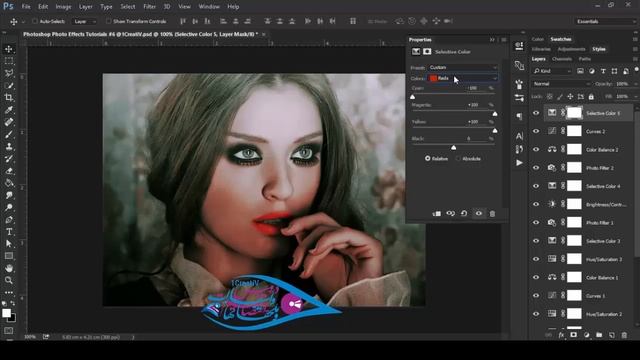Hide the Photo Filter 2 layer
Screen dimensions: 640x360
click(x=536, y=168)
